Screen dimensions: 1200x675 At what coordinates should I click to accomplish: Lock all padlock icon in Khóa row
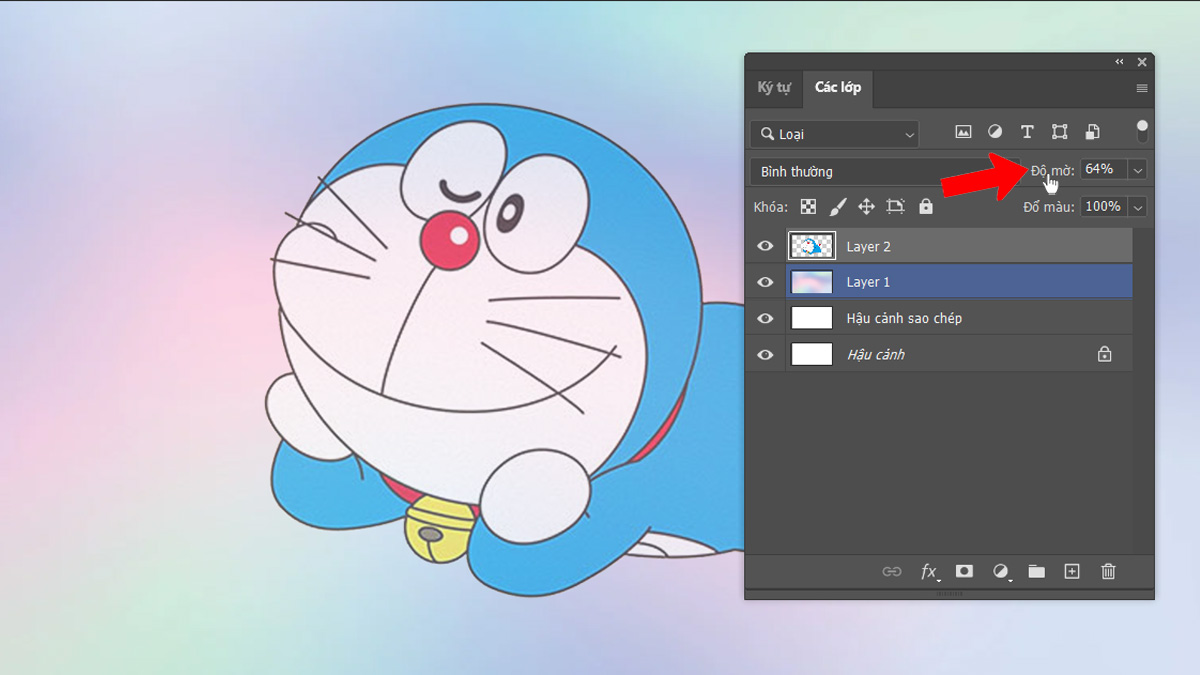926,206
